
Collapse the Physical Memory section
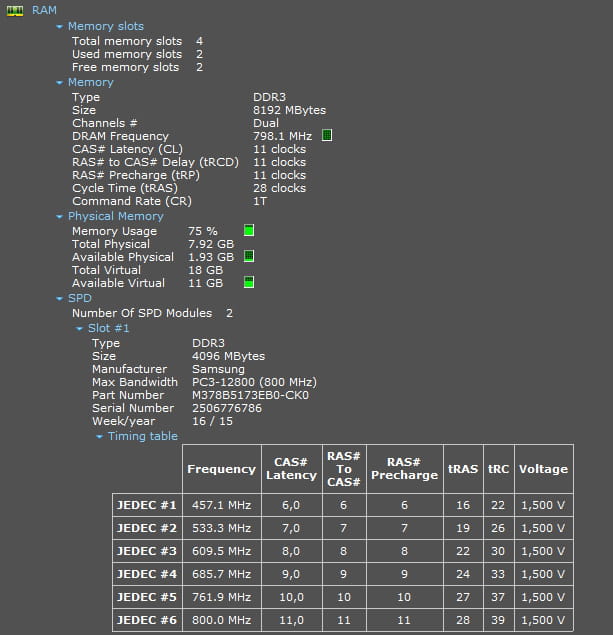click(60, 217)
